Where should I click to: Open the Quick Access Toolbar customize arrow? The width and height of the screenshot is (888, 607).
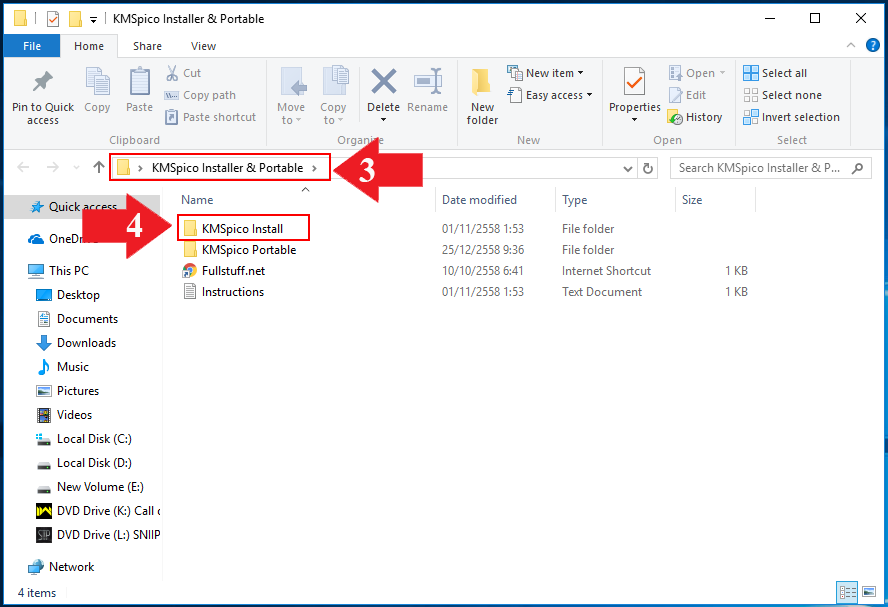click(93, 19)
